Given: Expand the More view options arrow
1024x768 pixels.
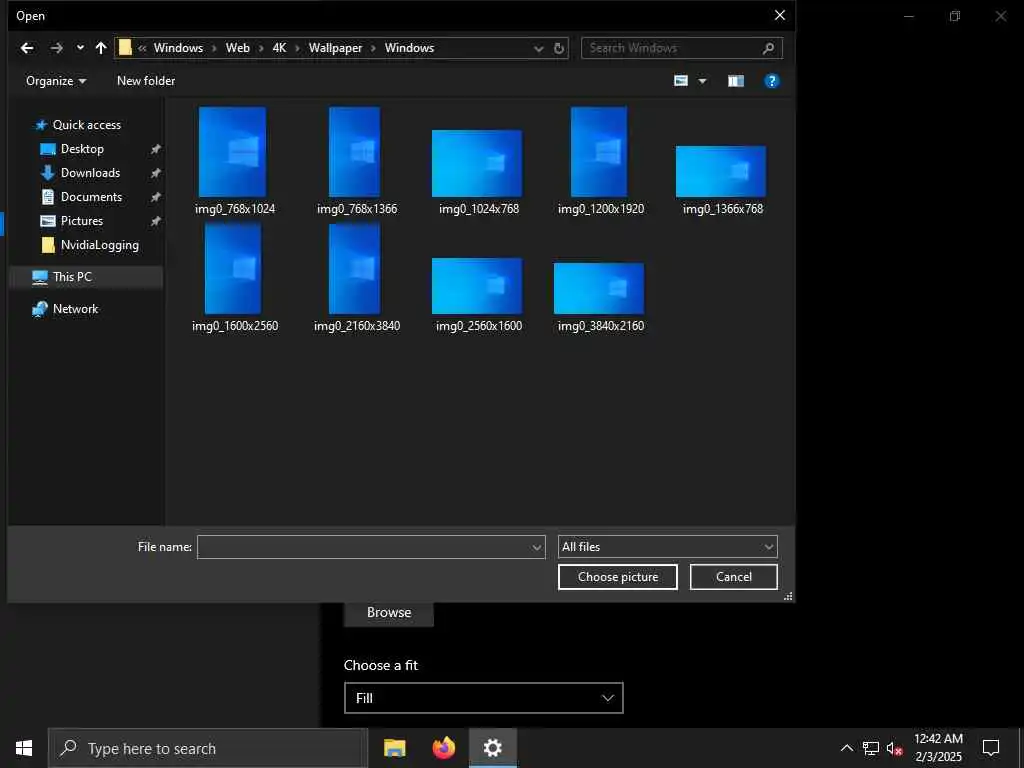Looking at the screenshot, I should click(703, 81).
